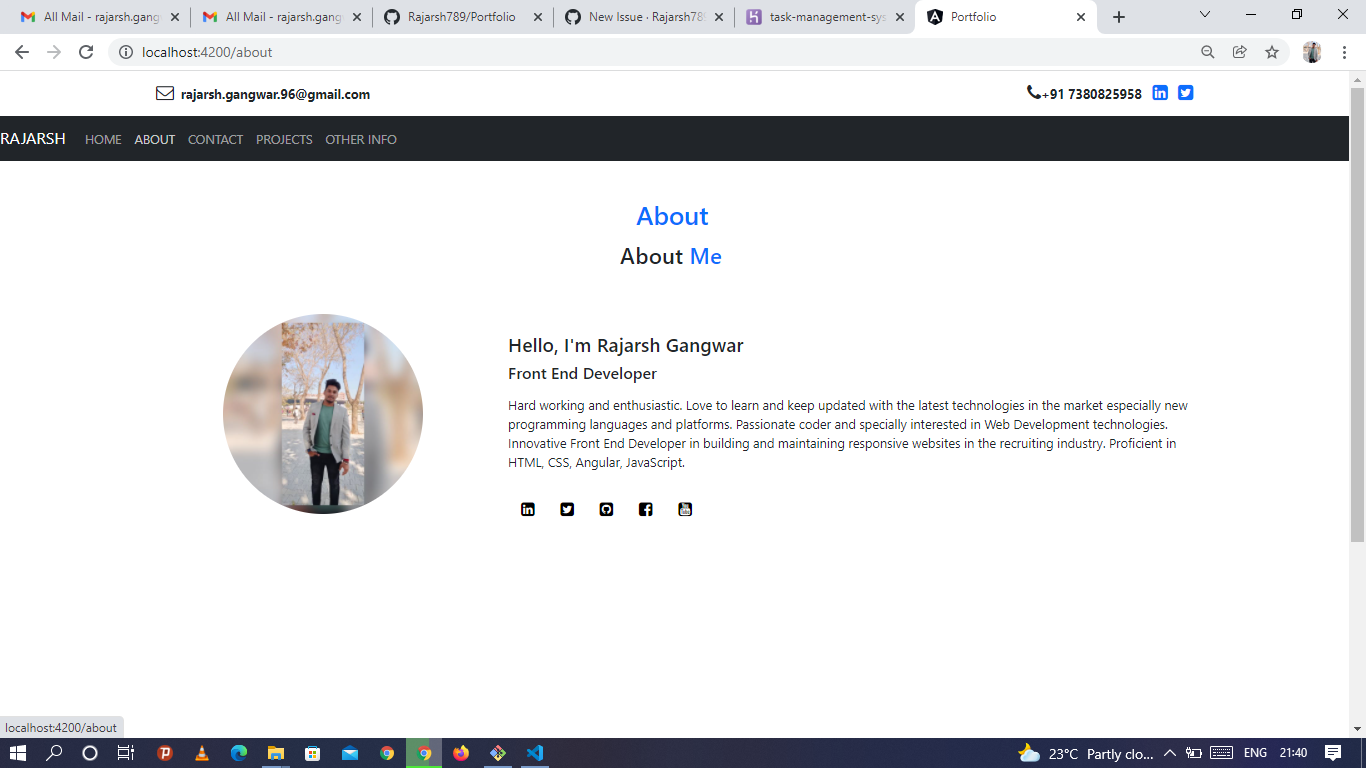Open CONTACT page from navbar
1366x768 pixels.
(x=215, y=139)
